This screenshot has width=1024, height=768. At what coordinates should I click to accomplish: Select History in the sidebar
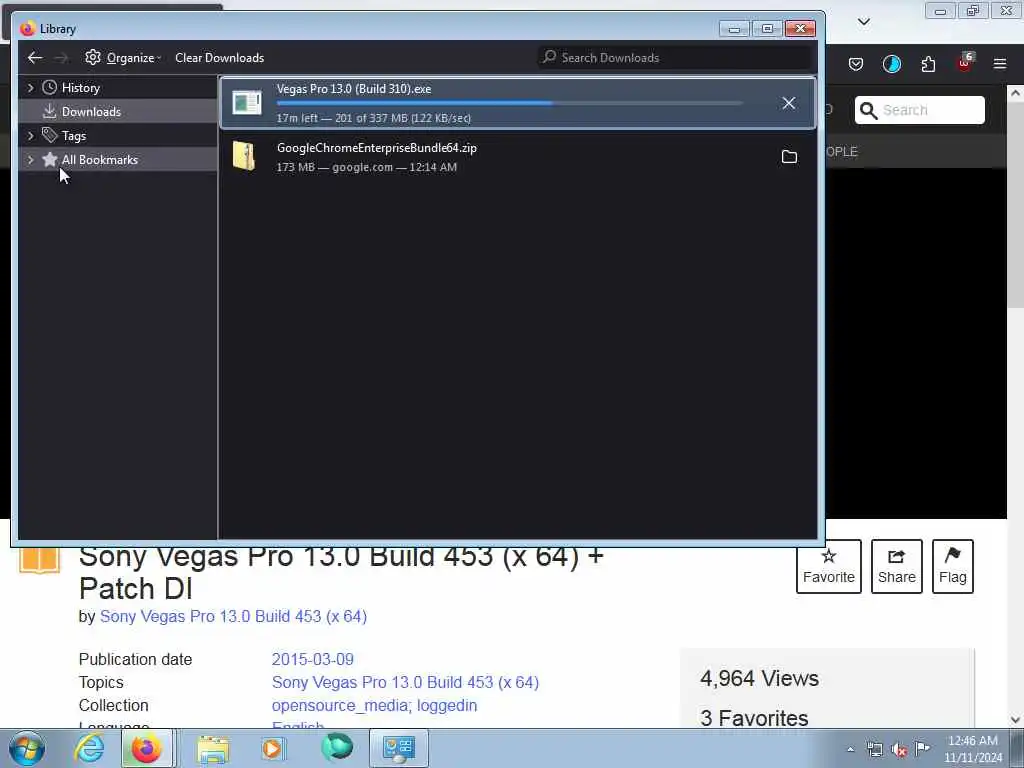click(x=80, y=88)
